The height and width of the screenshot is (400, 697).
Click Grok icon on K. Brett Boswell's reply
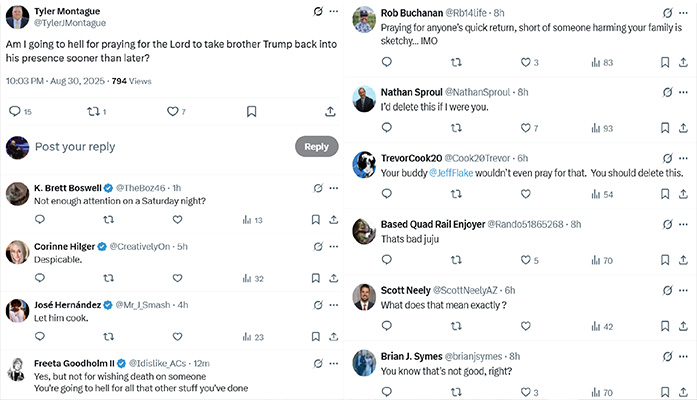pyautogui.click(x=317, y=187)
